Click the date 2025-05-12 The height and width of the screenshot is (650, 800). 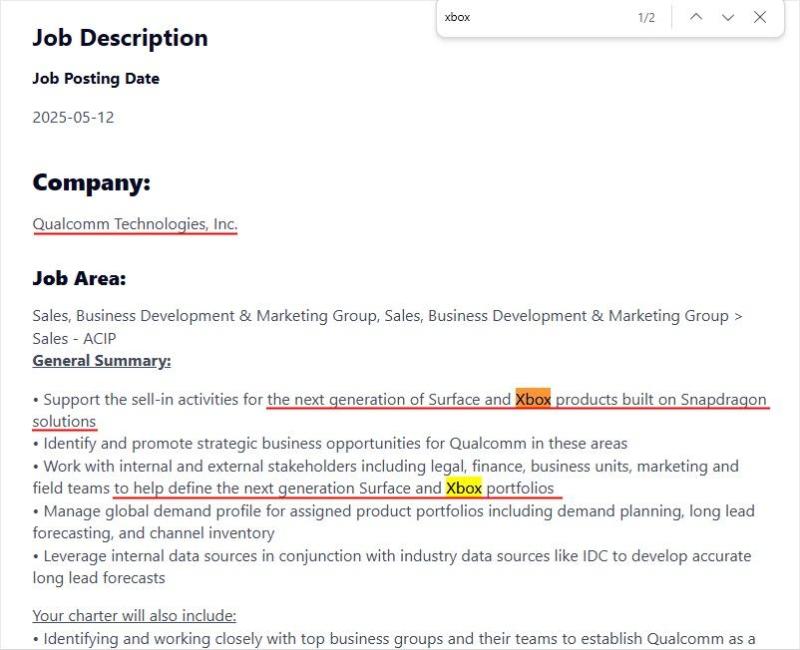point(73,117)
